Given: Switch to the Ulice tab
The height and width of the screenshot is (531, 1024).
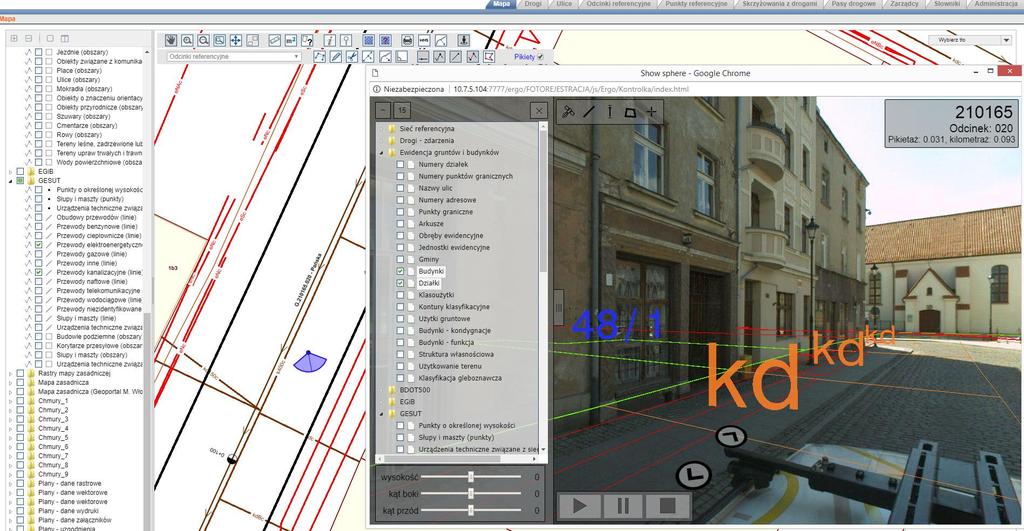Looking at the screenshot, I should click(564, 4).
